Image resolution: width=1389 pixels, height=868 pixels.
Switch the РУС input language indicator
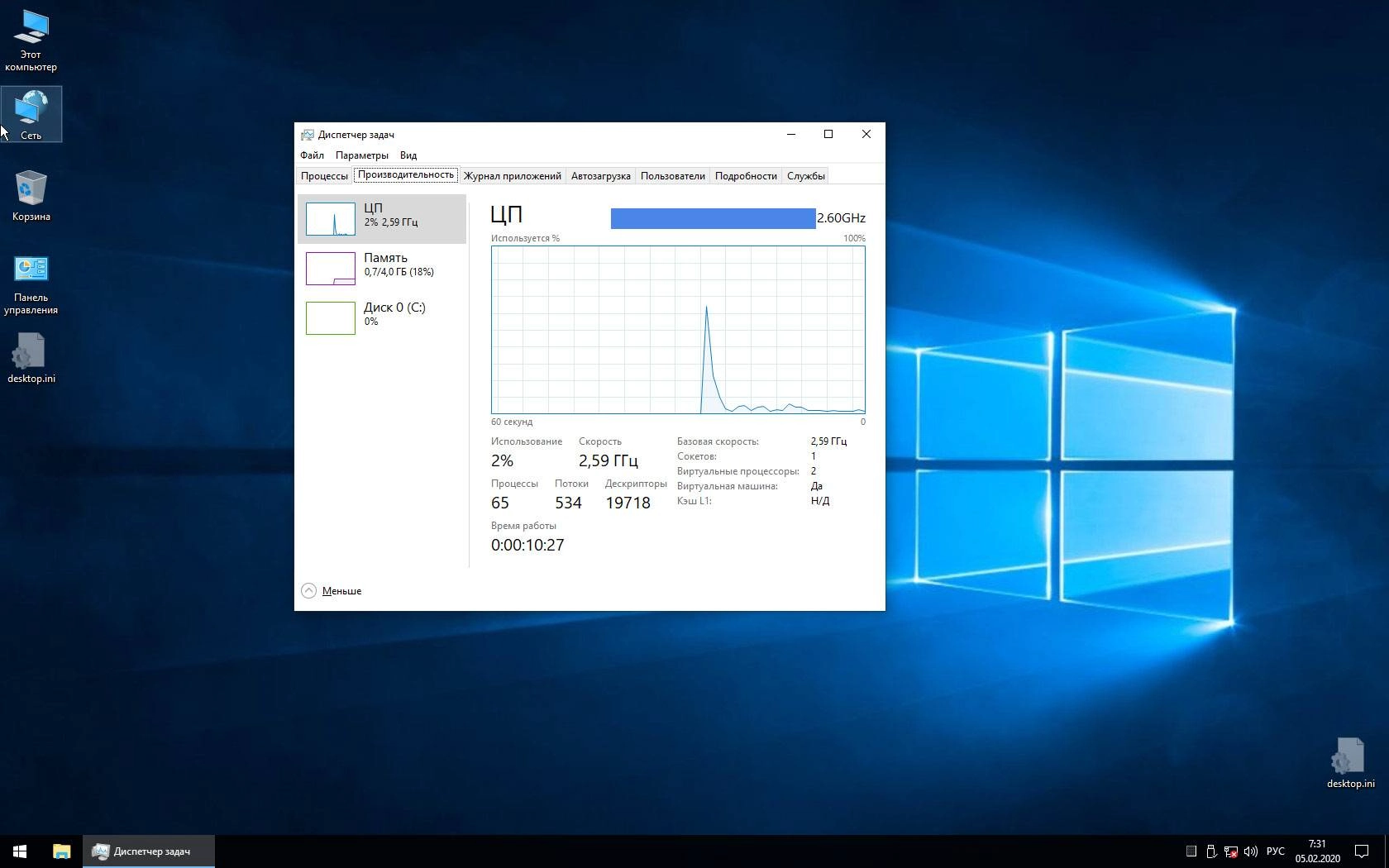click(1276, 851)
